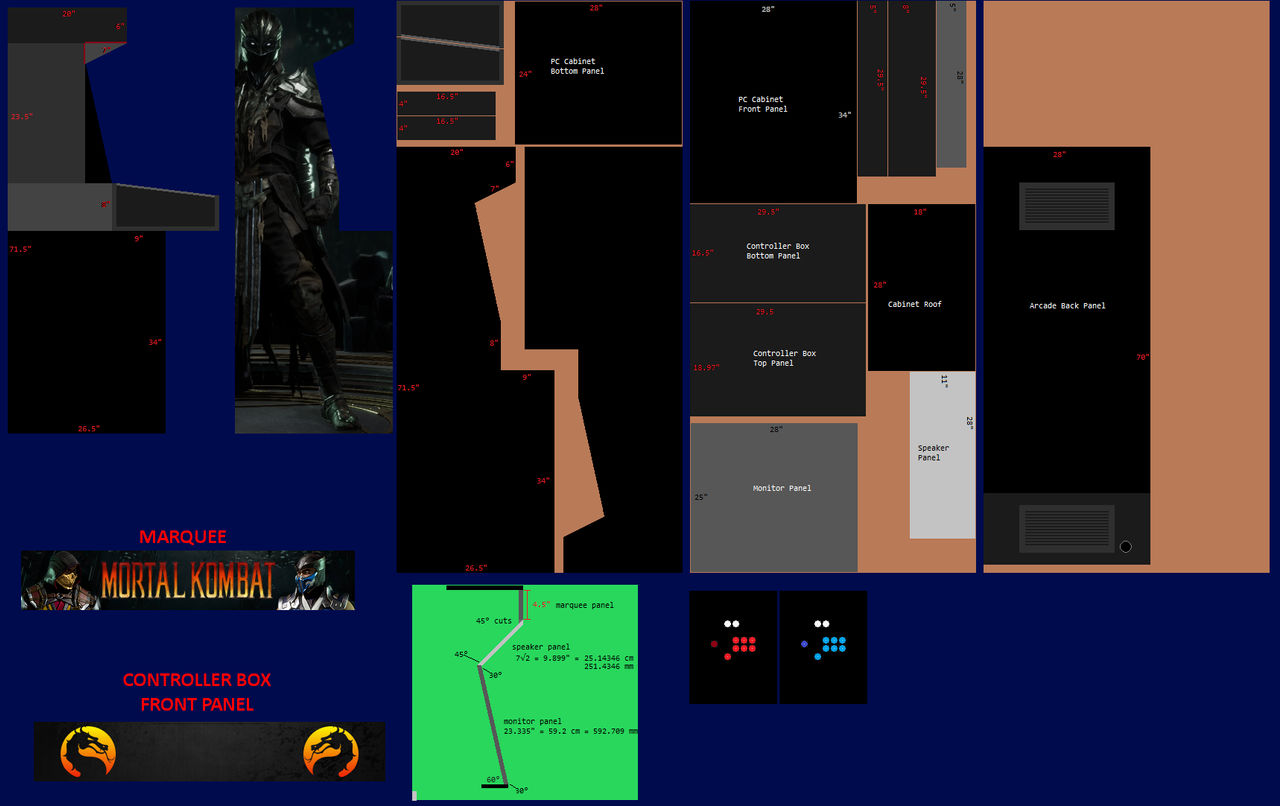This screenshot has height=806, width=1280.
Task: Click the "monitor panel" label in the green diagram
Action: tap(533, 721)
